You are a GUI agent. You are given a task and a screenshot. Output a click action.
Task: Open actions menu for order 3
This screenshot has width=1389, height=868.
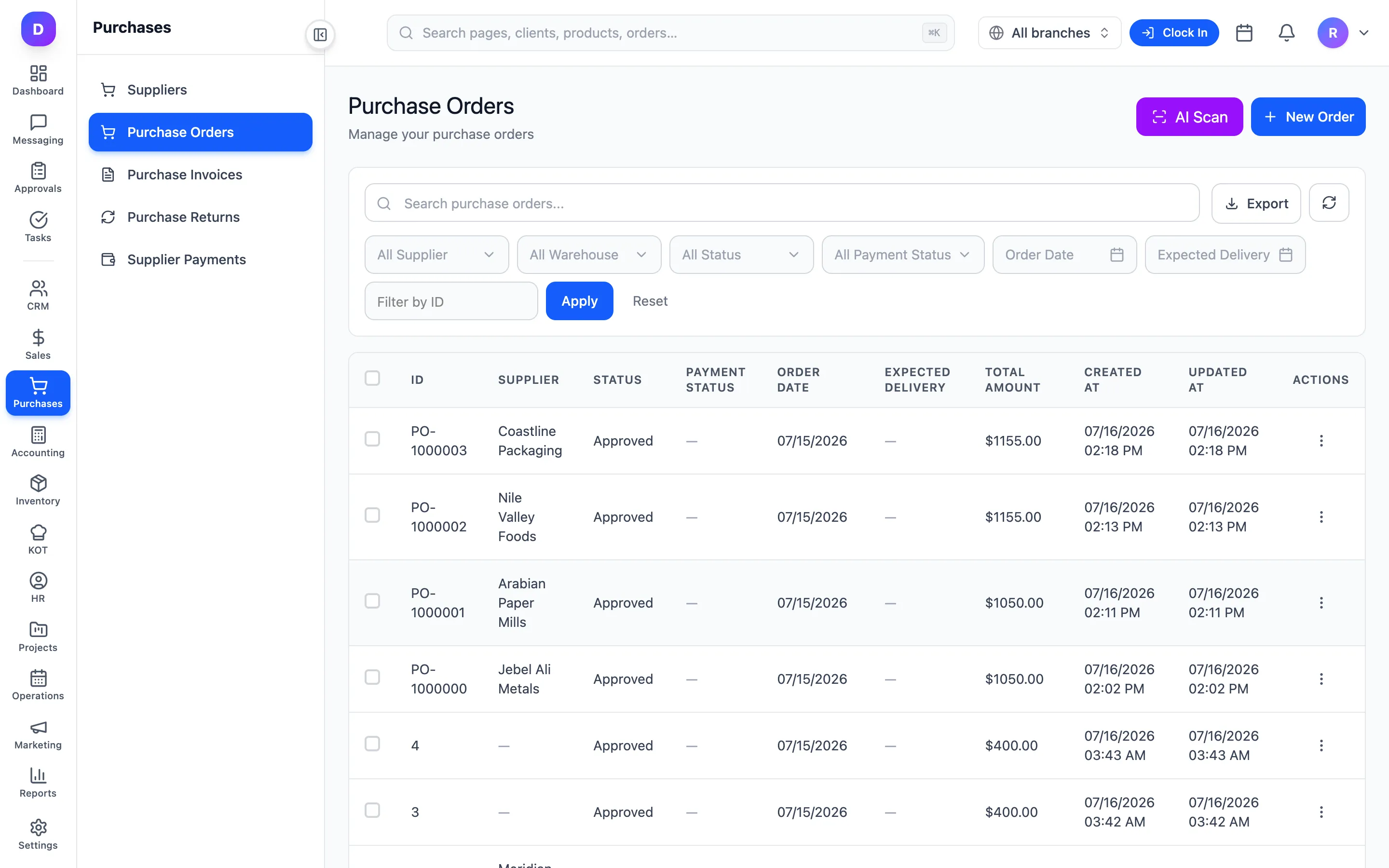(1321, 813)
